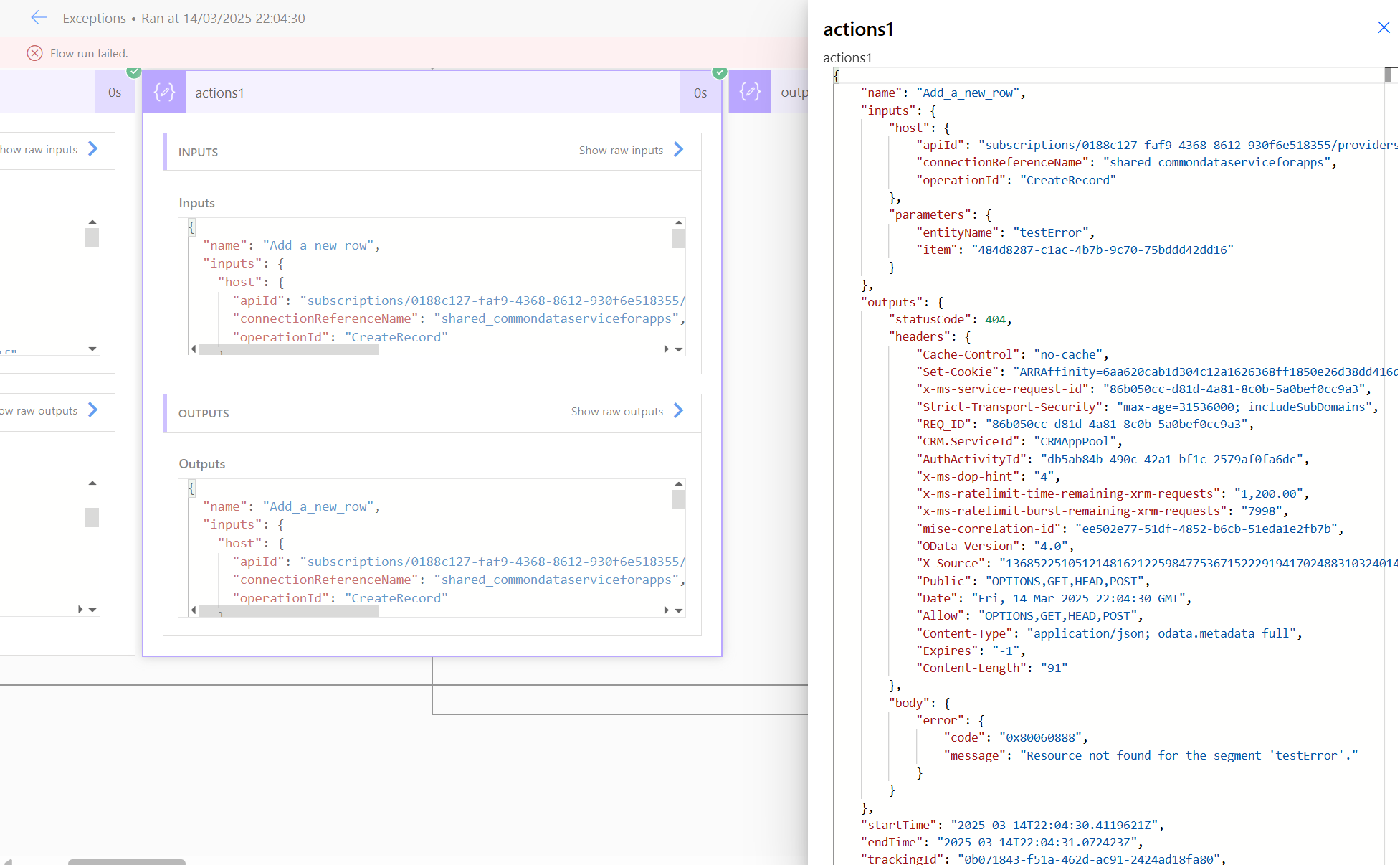This screenshot has height=865, width=1400.
Task: Open Show raw inputs in actions1 card
Action: pyautogui.click(x=621, y=150)
